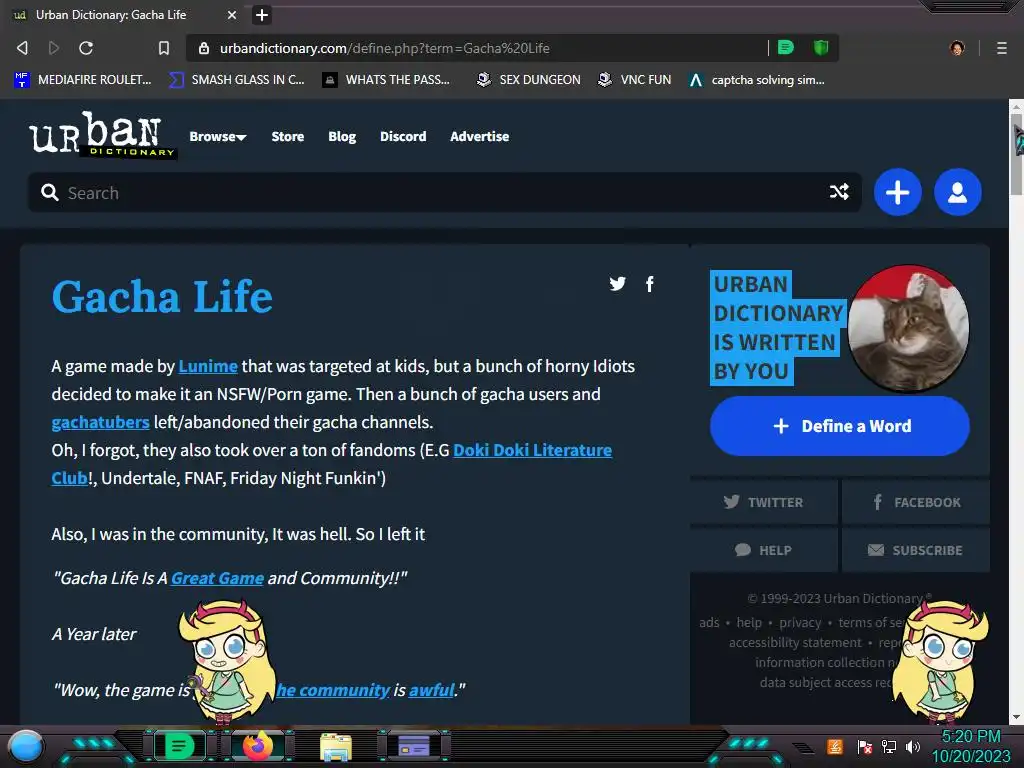Click the volume speaker tray icon

(912, 746)
